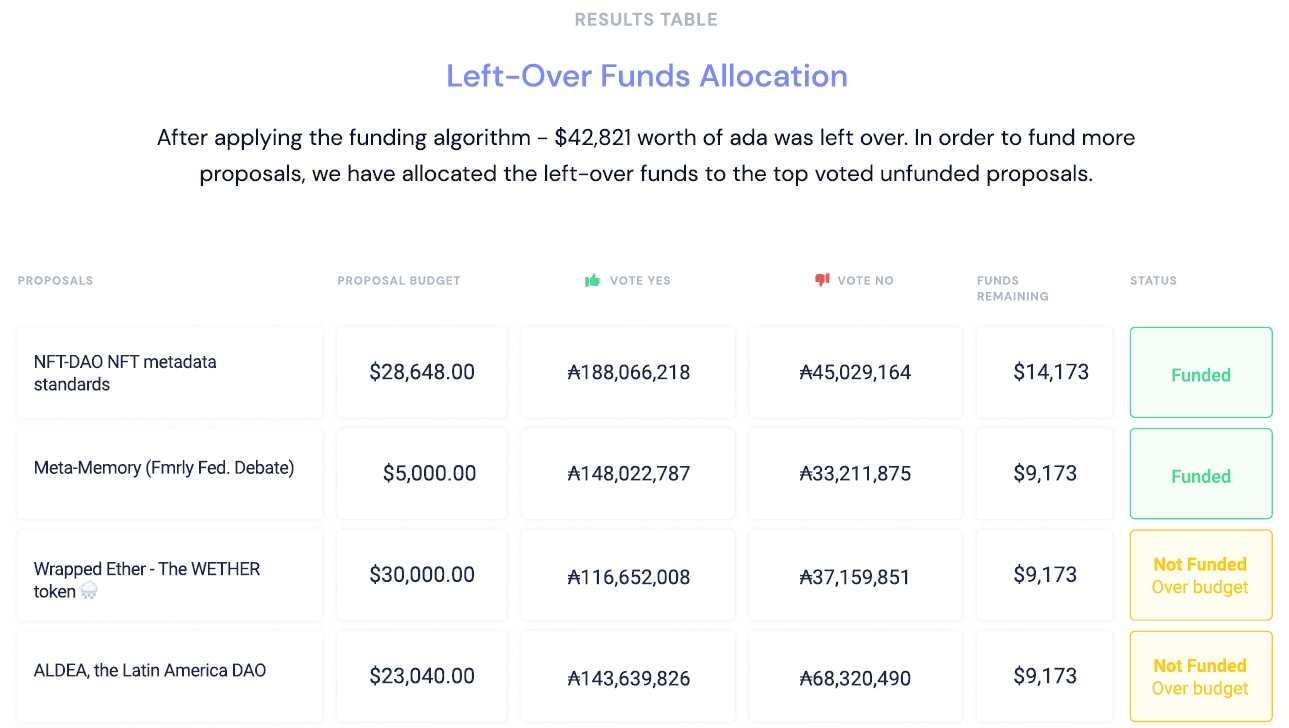This screenshot has width=1289, height=728.
Task: Click the Funded status for NFT-DAO proposal
Action: (1200, 375)
